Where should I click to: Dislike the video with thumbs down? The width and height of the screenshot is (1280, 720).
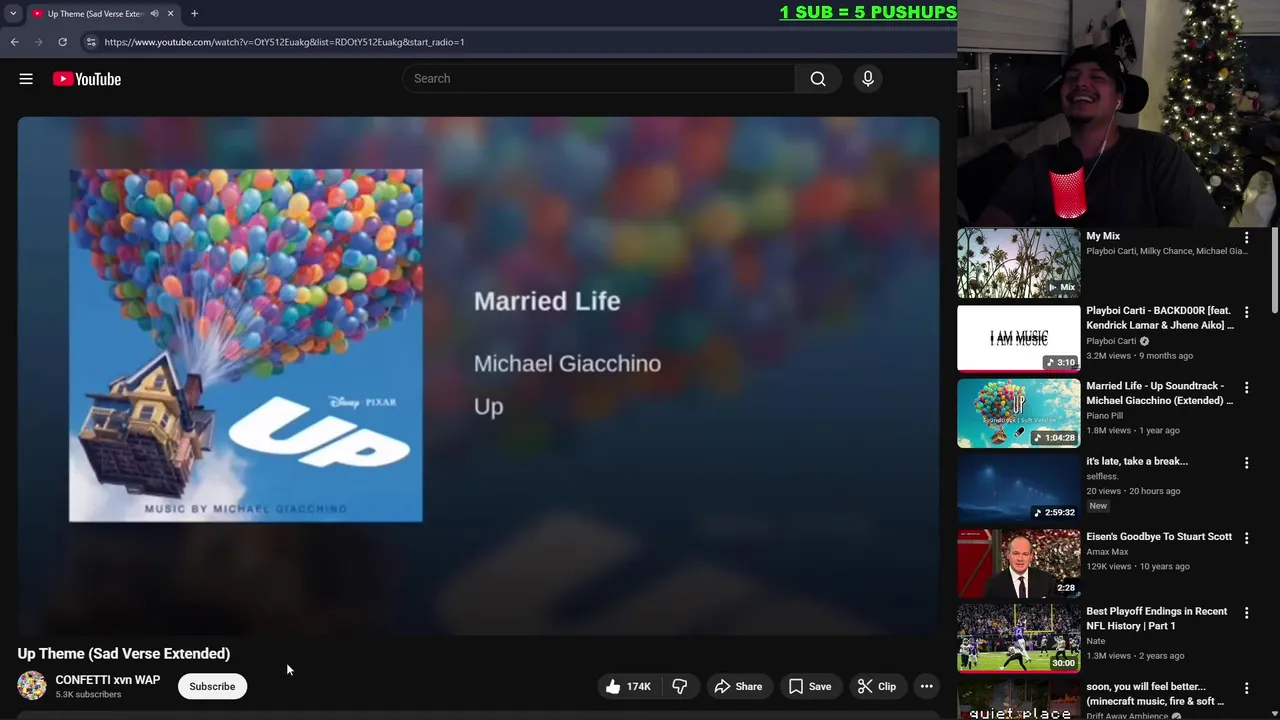click(680, 686)
